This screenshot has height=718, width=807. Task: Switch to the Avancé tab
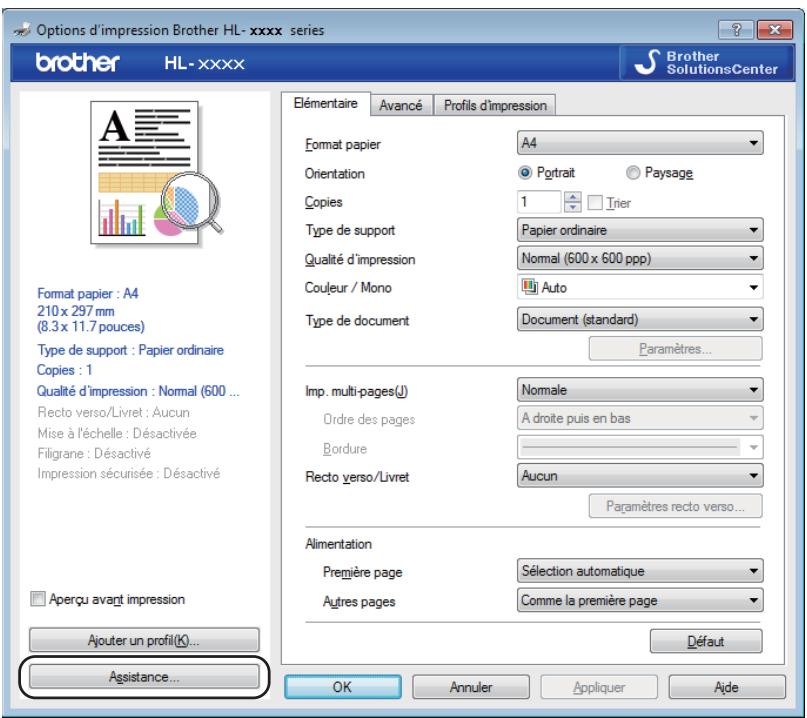[401, 106]
